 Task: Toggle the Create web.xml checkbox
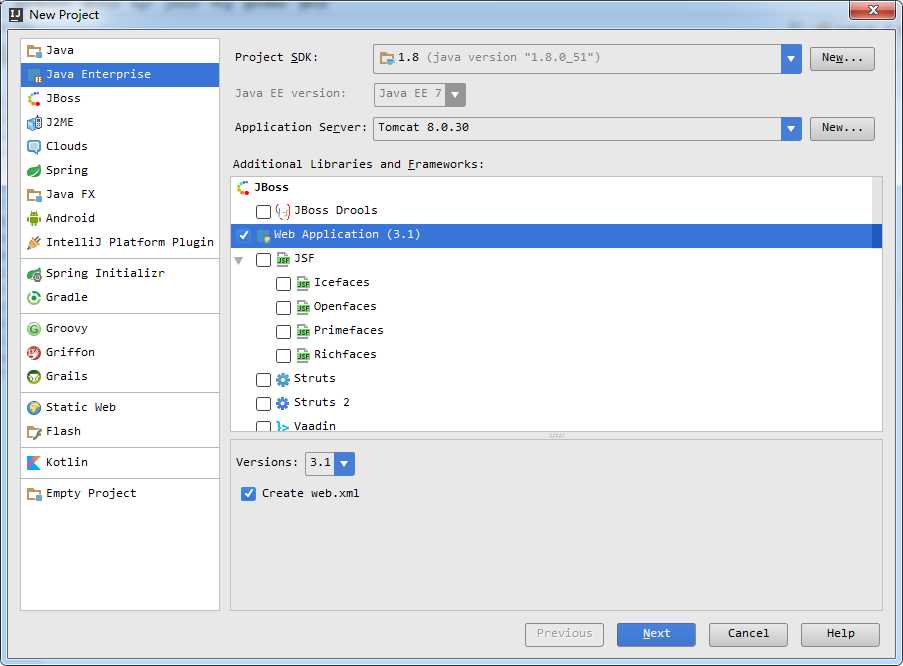tap(248, 494)
